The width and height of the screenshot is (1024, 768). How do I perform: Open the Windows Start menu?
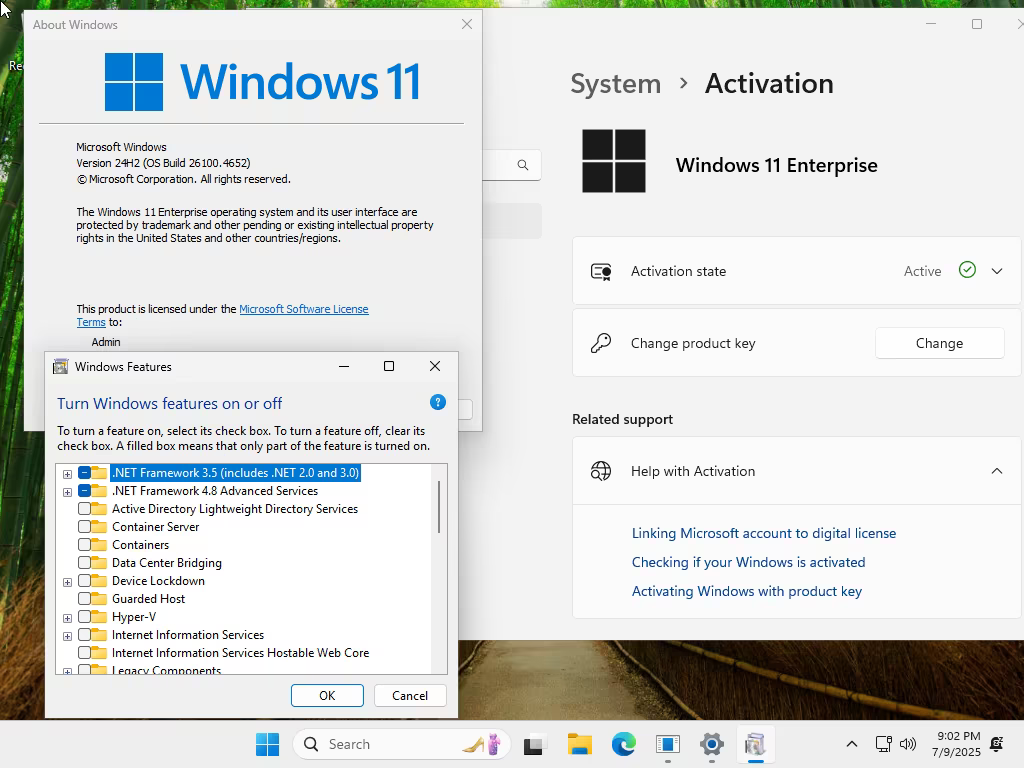(267, 744)
